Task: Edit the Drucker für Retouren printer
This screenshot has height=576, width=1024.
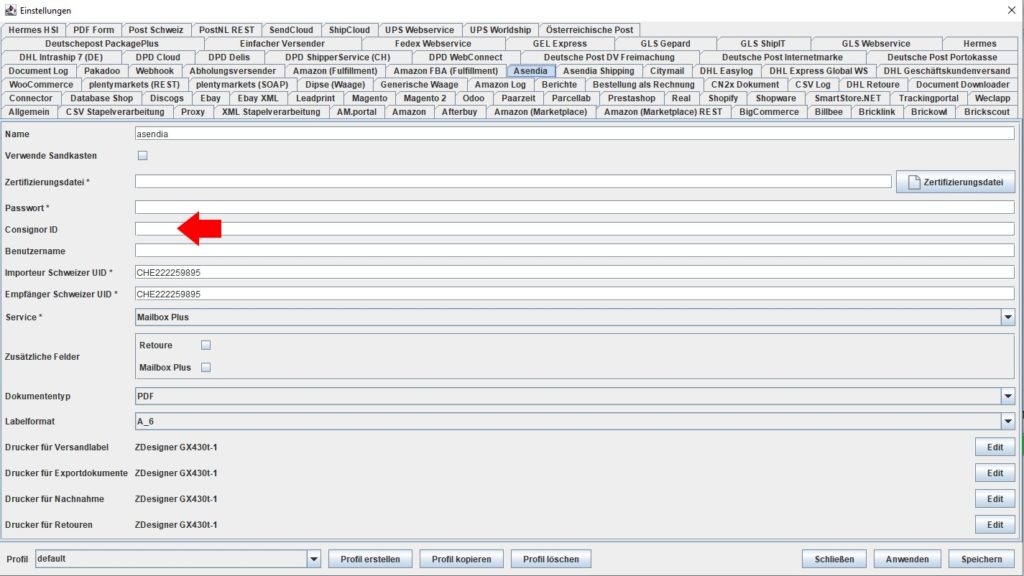Action: coord(995,524)
